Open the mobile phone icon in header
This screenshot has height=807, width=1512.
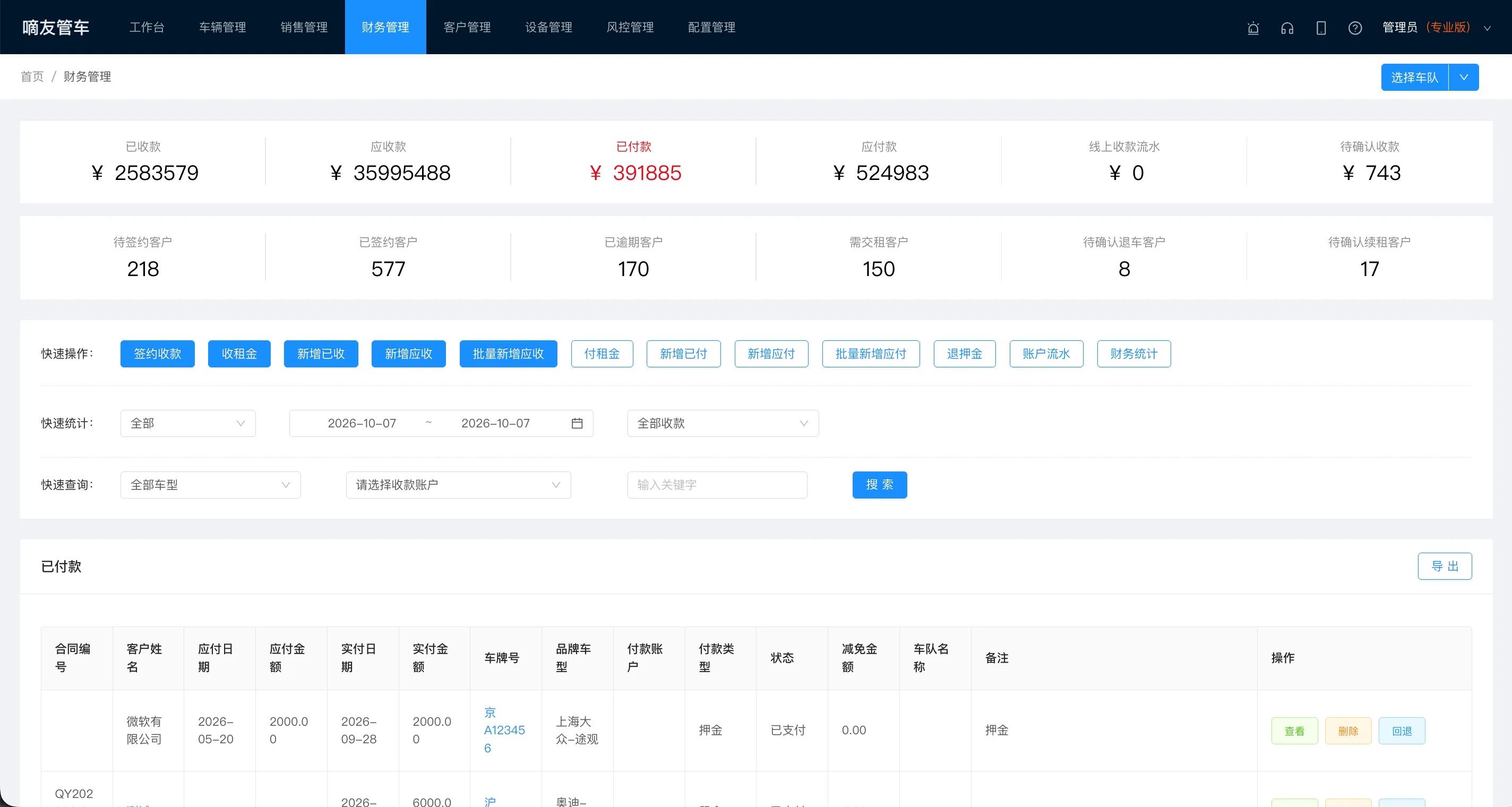pos(1321,28)
